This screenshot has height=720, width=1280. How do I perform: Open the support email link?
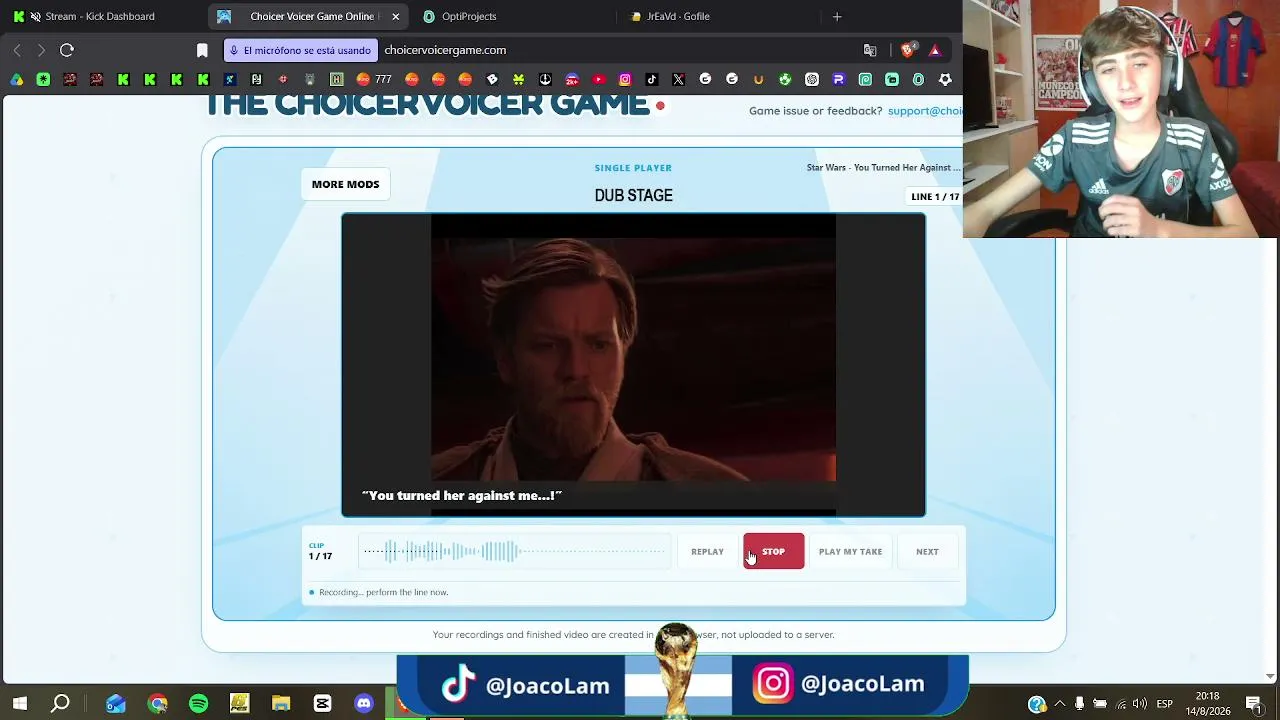925,111
